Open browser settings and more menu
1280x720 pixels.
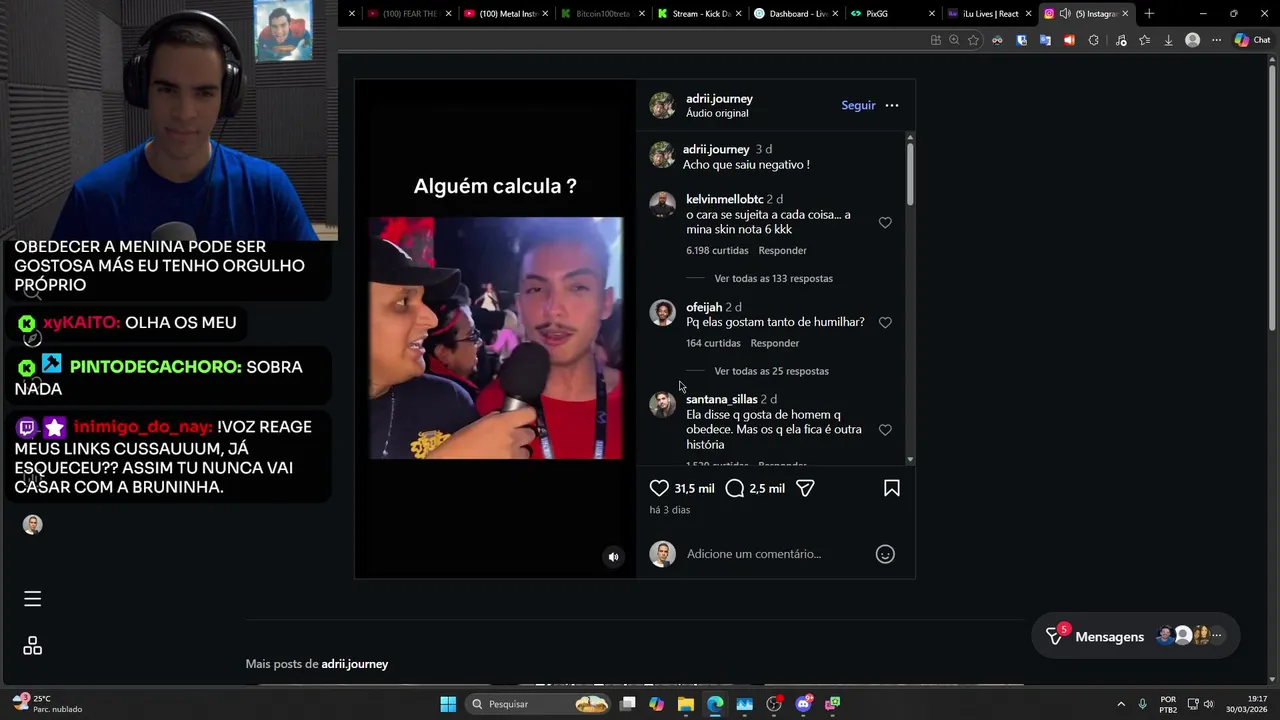1216,40
